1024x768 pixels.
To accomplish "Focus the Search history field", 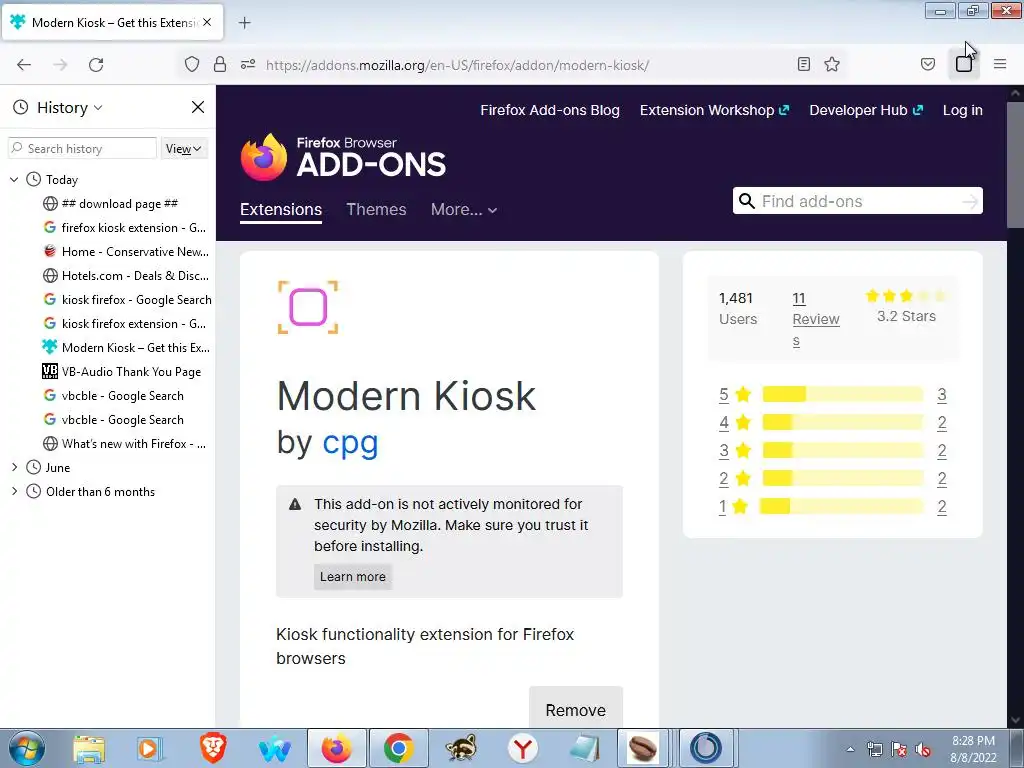I will click(82, 148).
